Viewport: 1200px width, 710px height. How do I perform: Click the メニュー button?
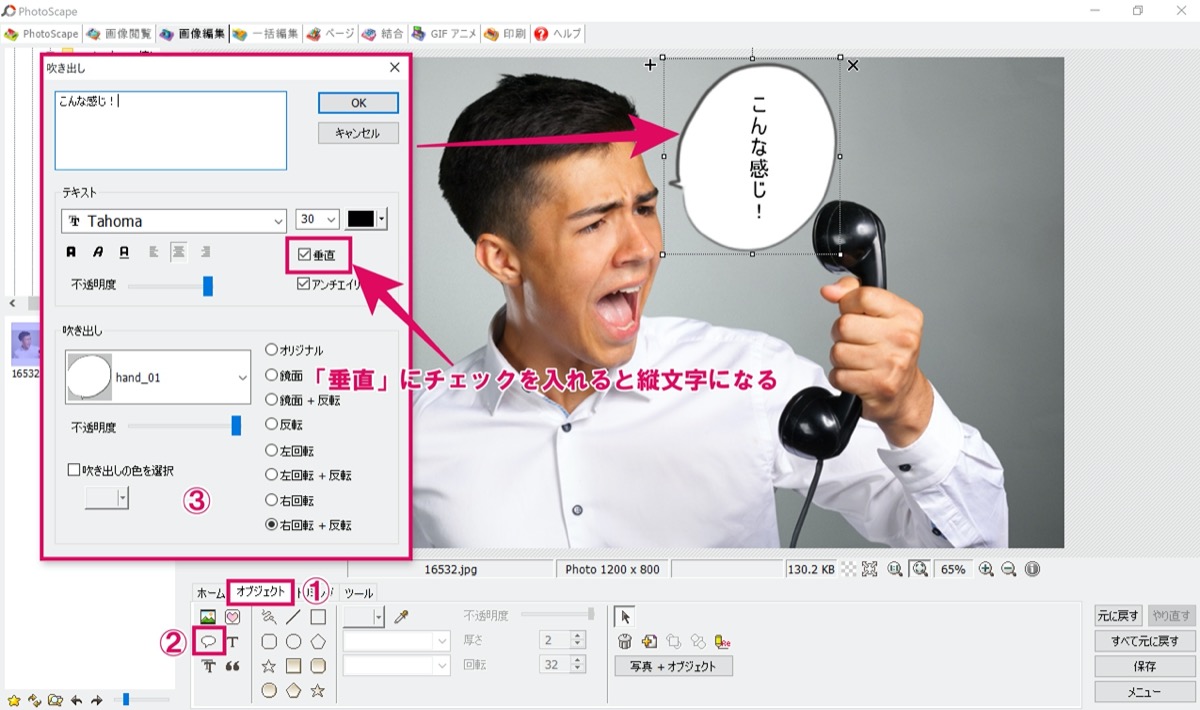tap(1145, 692)
